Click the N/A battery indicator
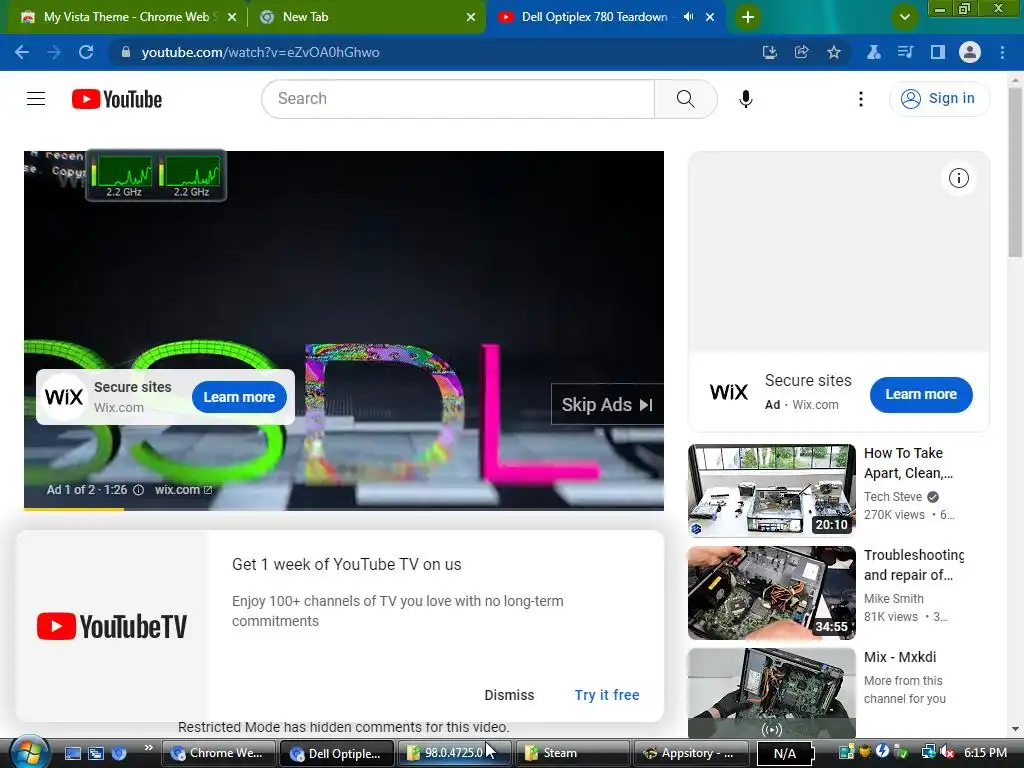1024x768 pixels. click(786, 754)
